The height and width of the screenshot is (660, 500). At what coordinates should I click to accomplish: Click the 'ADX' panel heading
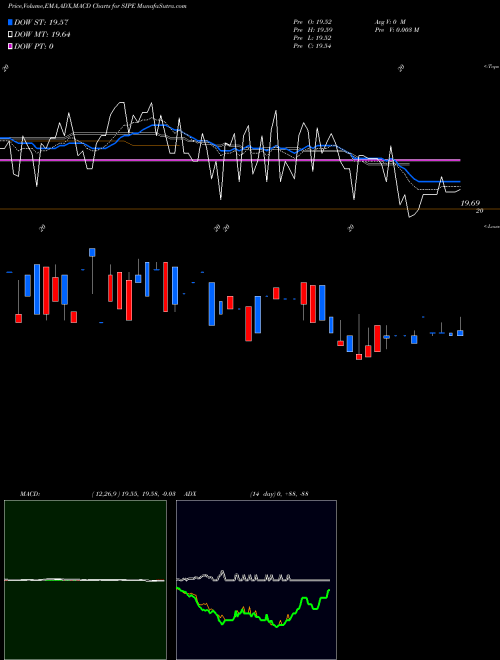tap(190, 494)
